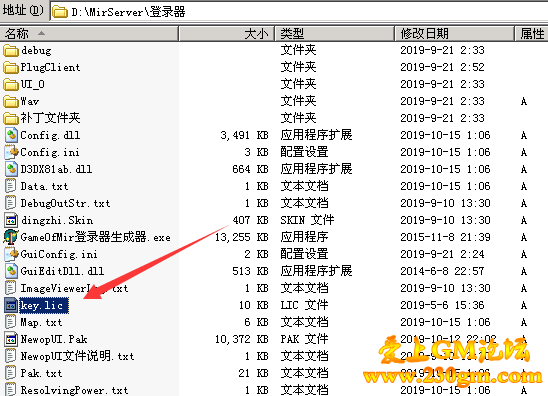Click the GameOfMir登录器生成器.exe application icon
The width and height of the screenshot is (548, 396).
click(x=11, y=237)
